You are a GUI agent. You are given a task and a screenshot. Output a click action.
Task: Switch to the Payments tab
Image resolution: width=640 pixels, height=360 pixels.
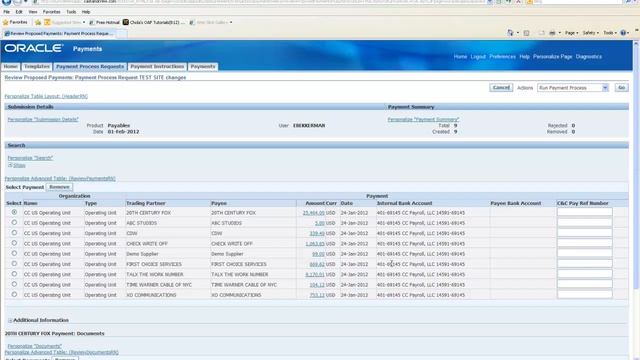(x=203, y=67)
